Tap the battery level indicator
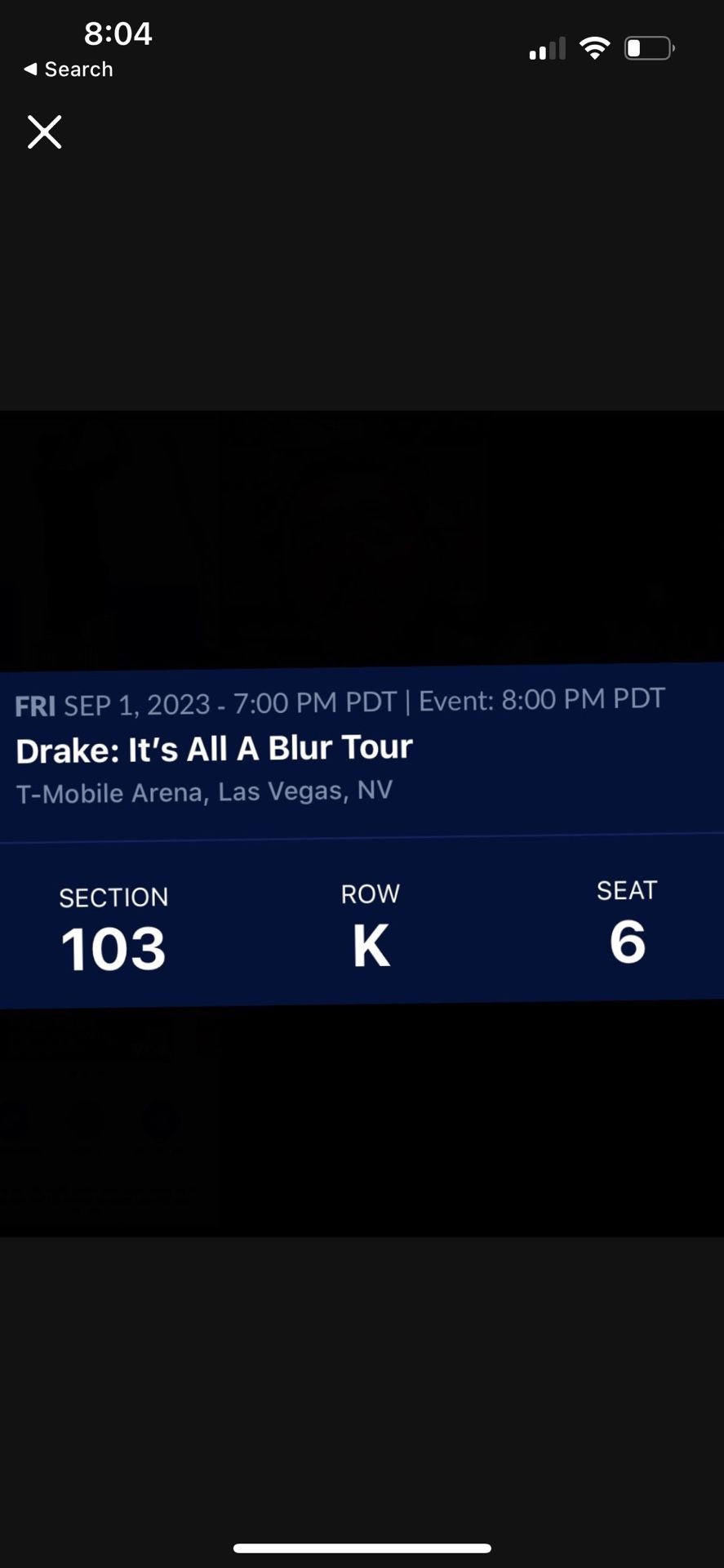 click(x=649, y=47)
